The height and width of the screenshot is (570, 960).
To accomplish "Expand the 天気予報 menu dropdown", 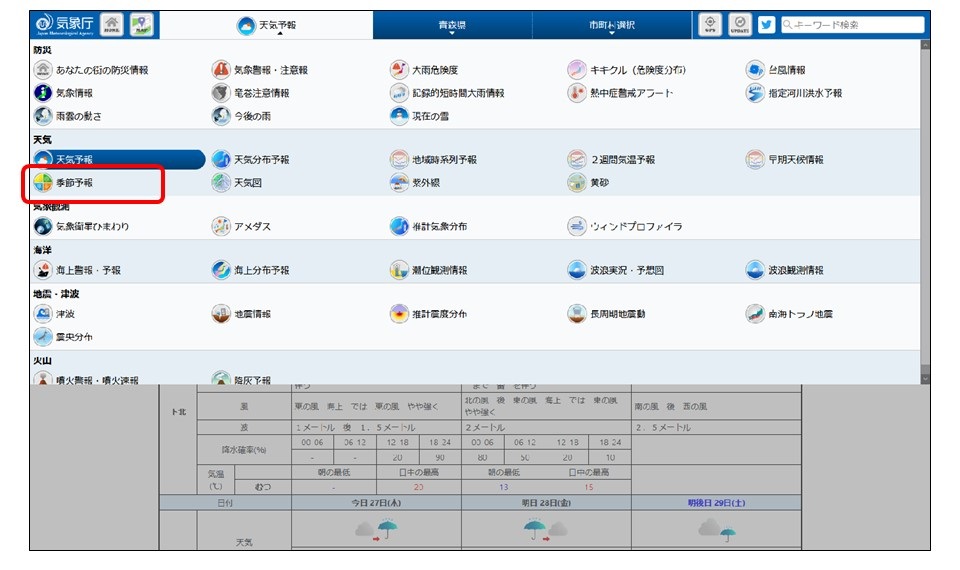I will click(266, 25).
